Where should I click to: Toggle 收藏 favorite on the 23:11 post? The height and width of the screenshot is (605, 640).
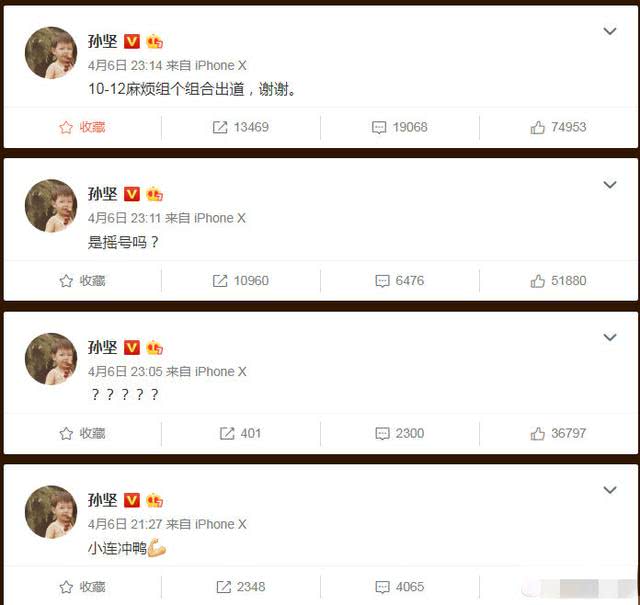click(x=82, y=281)
